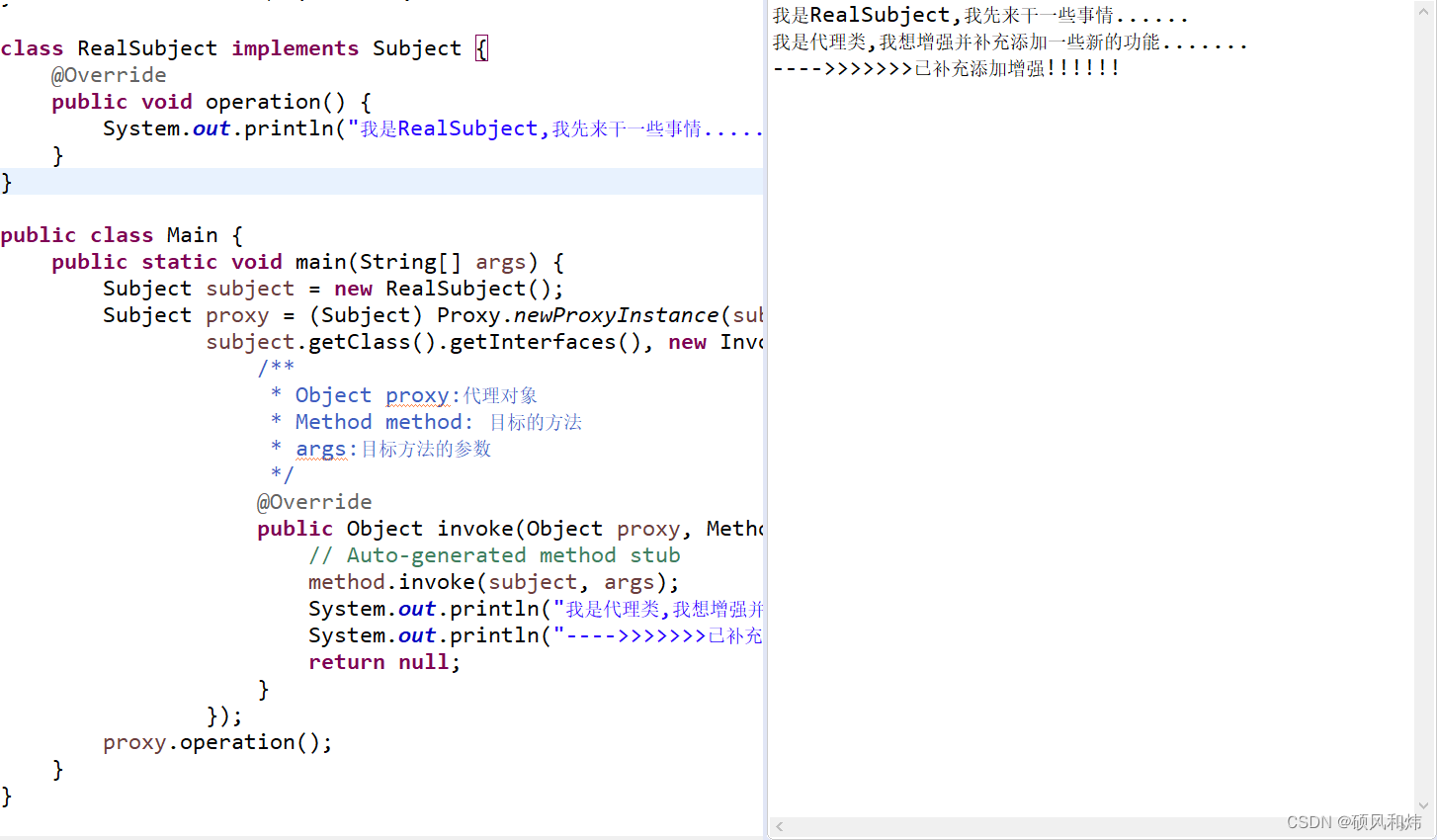Click the 'public class Main' declaration
This screenshot has width=1437, height=840.
122,235
